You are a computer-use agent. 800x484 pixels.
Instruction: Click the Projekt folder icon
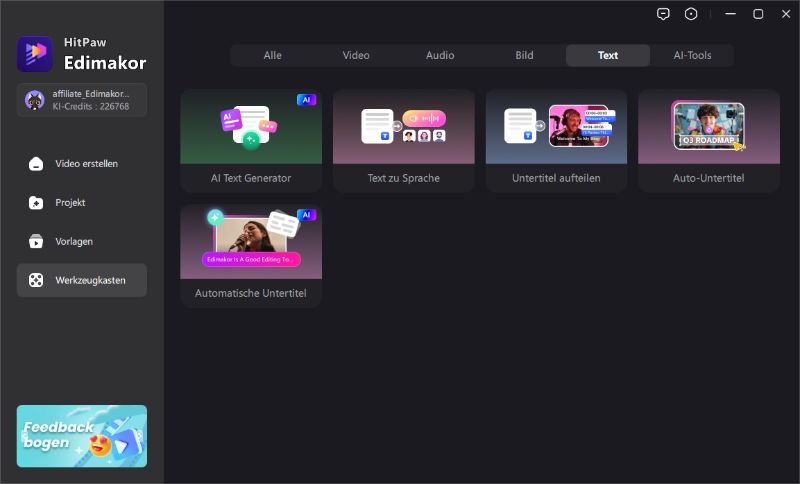point(36,203)
